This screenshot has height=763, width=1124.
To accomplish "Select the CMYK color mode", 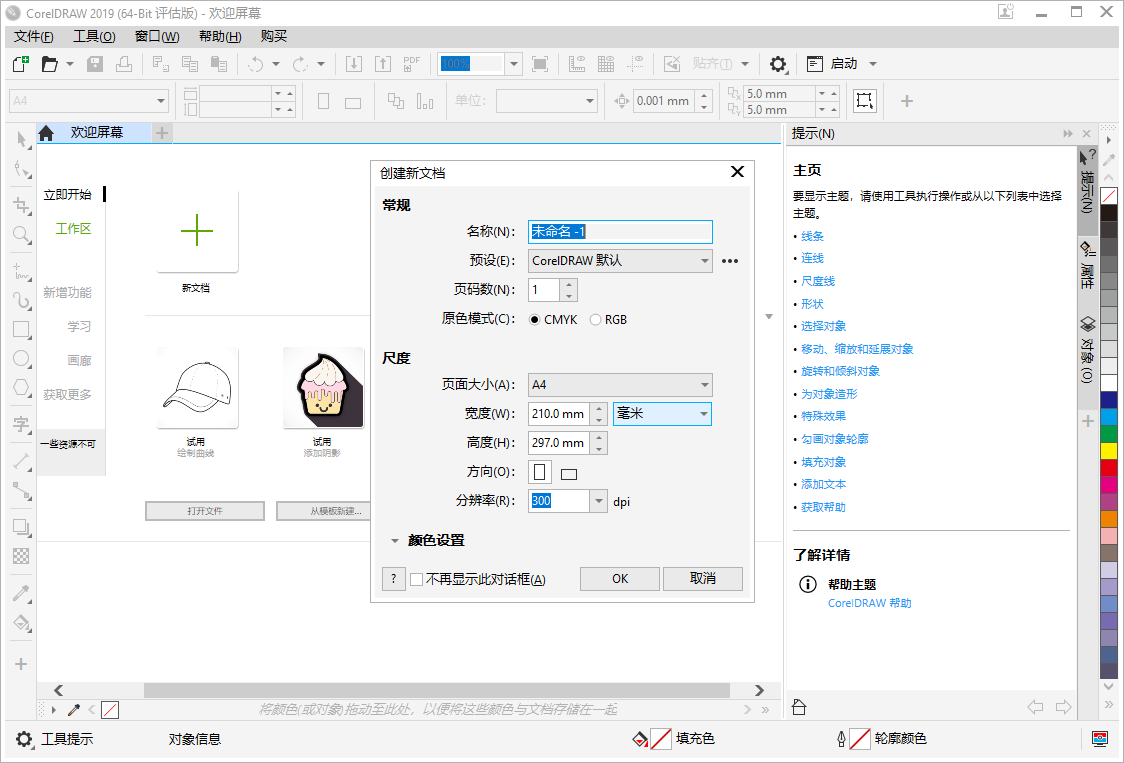I will [535, 320].
